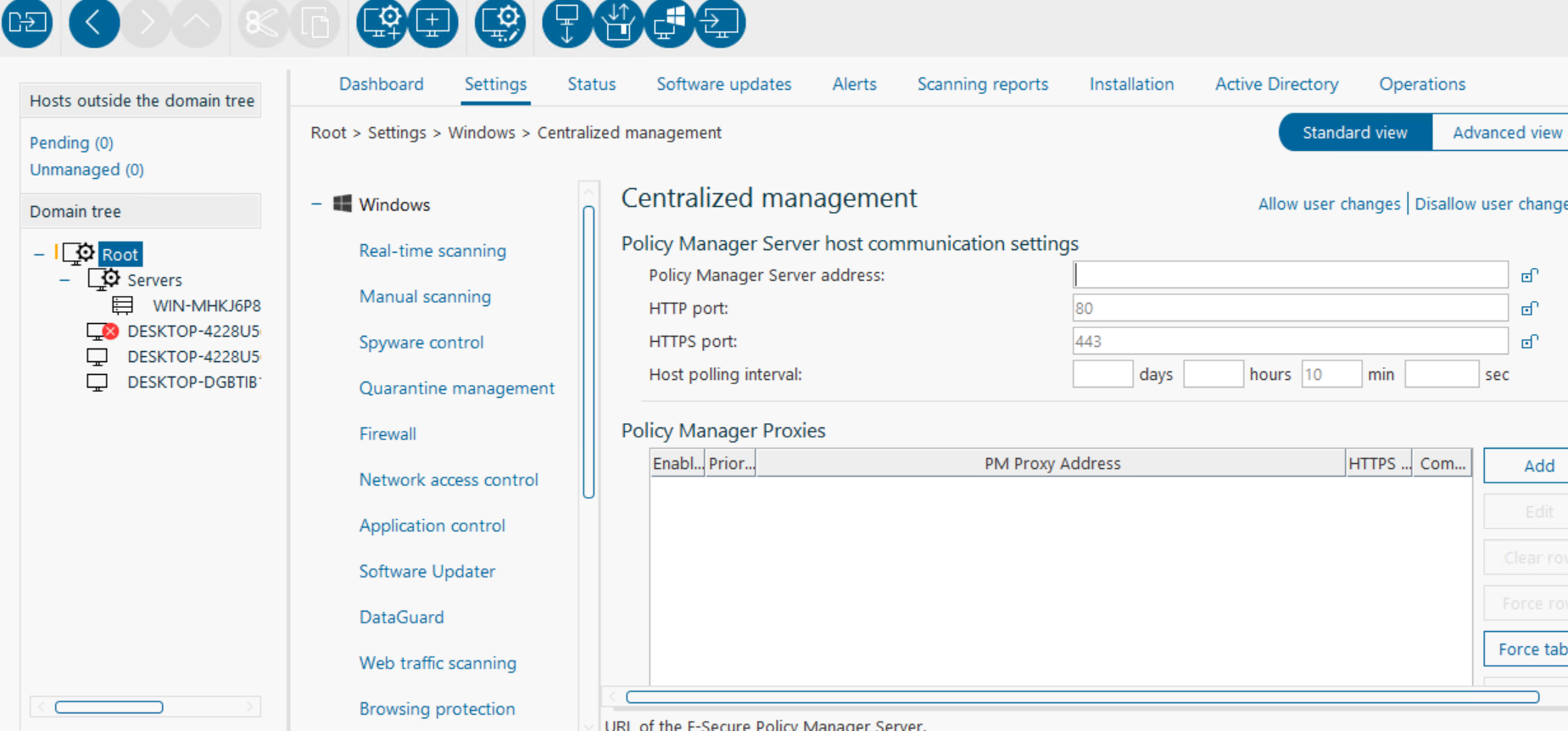Open Spyware control settings
Image resolution: width=1568 pixels, height=731 pixels.
pos(421,343)
